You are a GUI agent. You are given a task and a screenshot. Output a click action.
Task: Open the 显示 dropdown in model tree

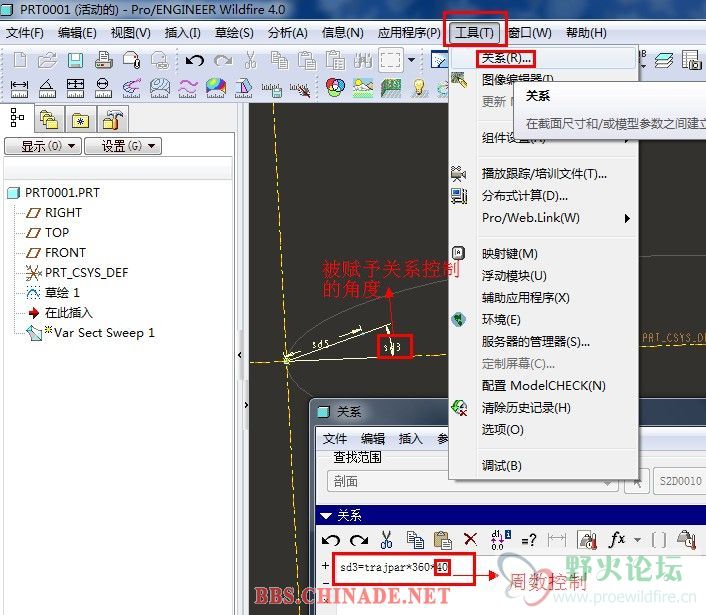43,146
